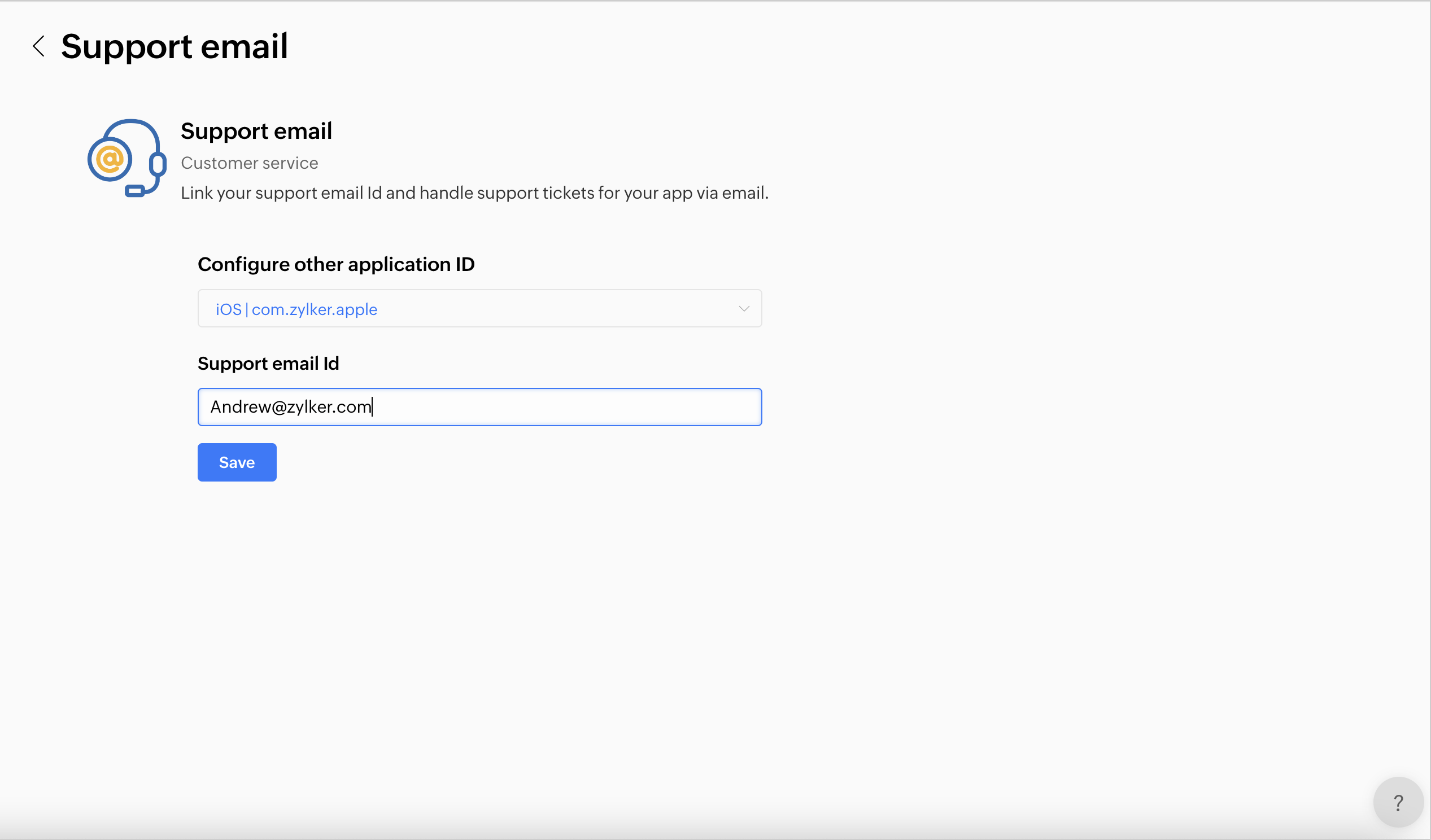1431x840 pixels.
Task: Click the Support email page title
Action: click(x=174, y=46)
